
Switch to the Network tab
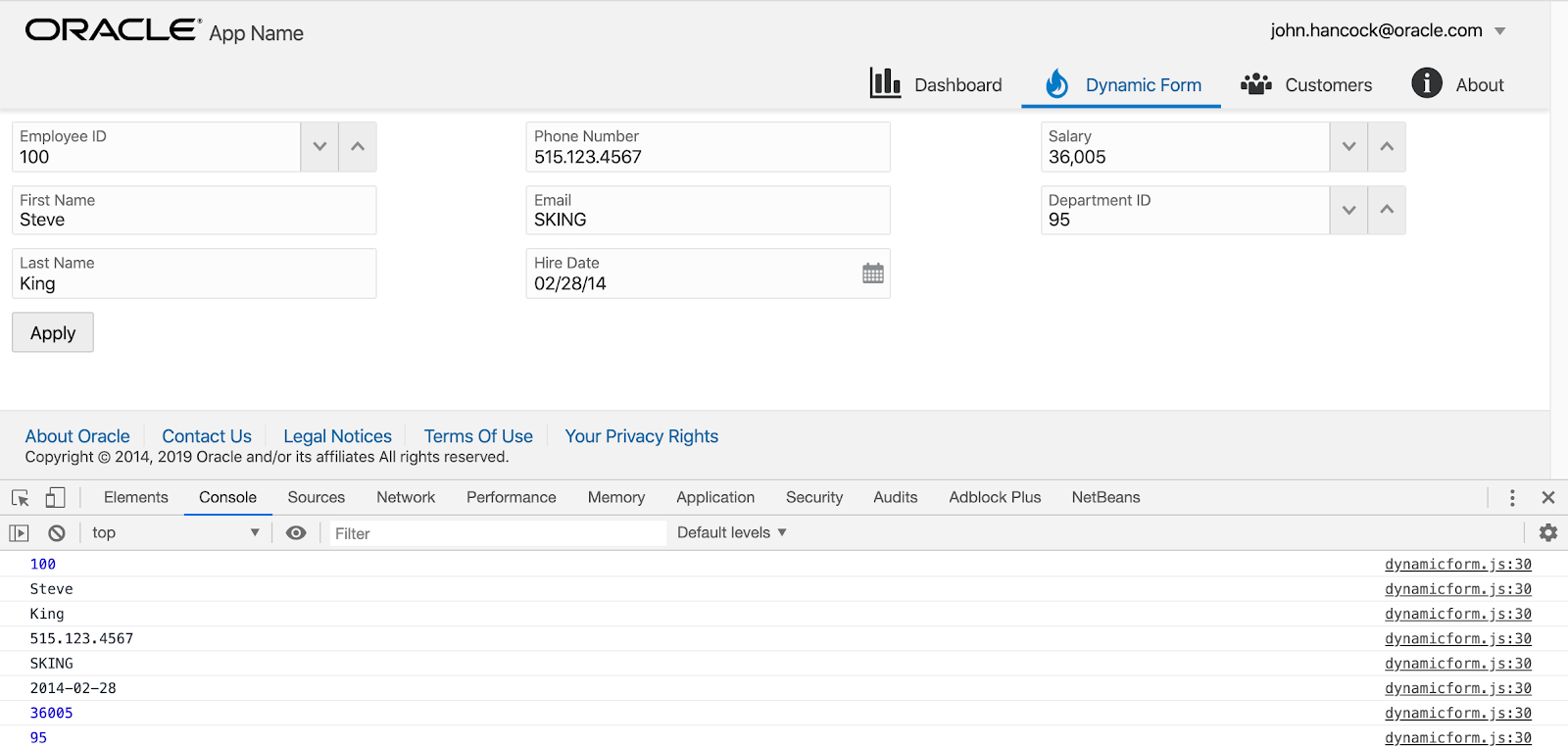coord(405,498)
